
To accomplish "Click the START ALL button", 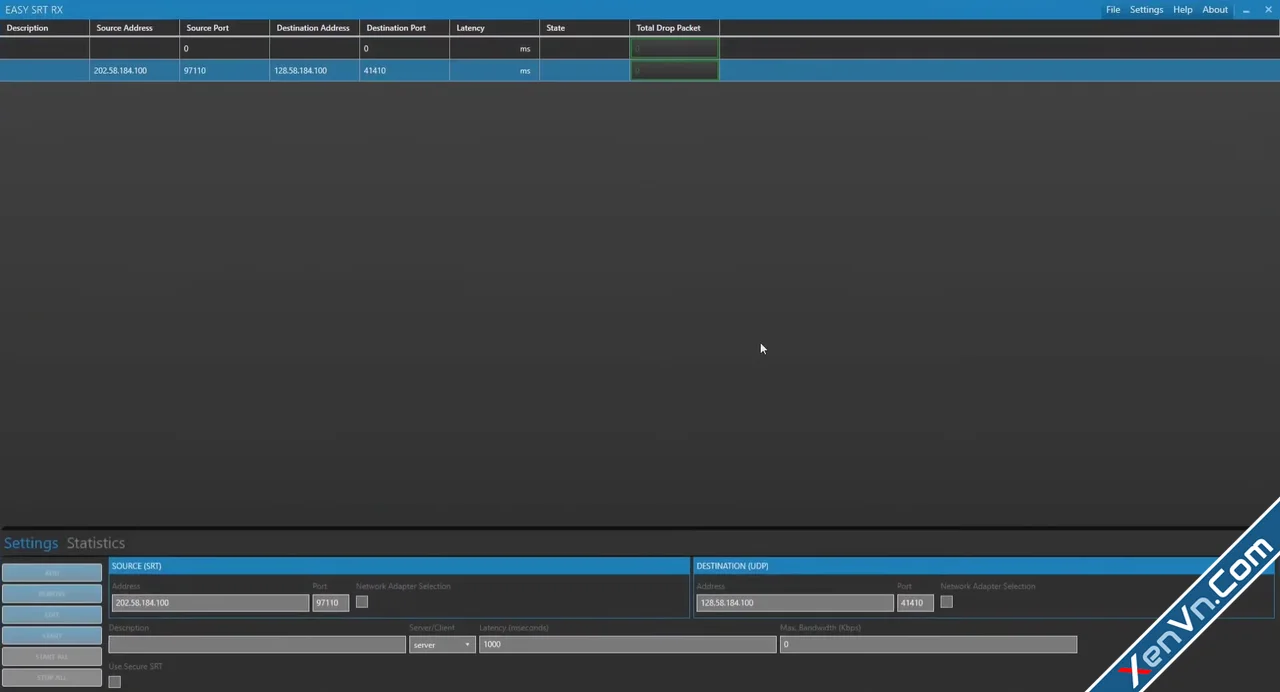I will click(x=52, y=657).
